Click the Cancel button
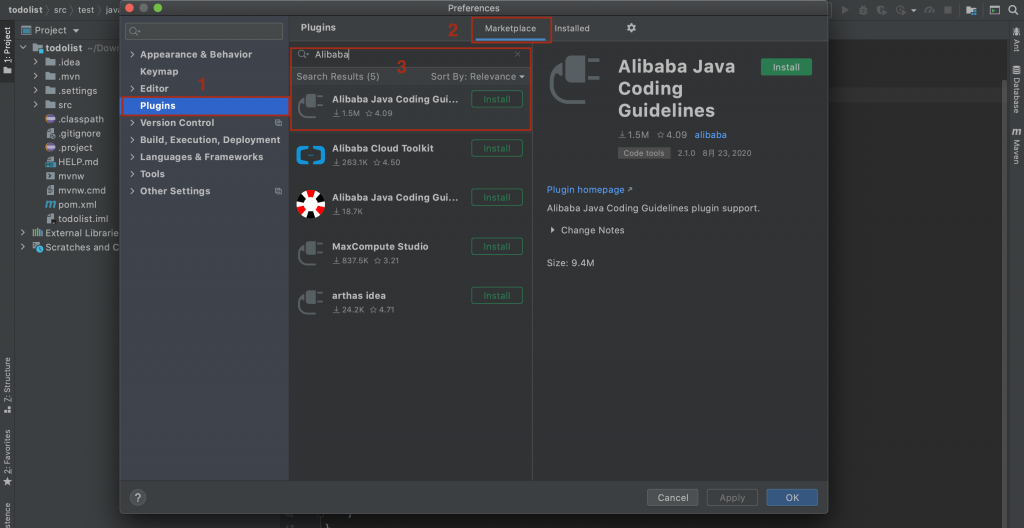The height and width of the screenshot is (528, 1024). click(673, 497)
